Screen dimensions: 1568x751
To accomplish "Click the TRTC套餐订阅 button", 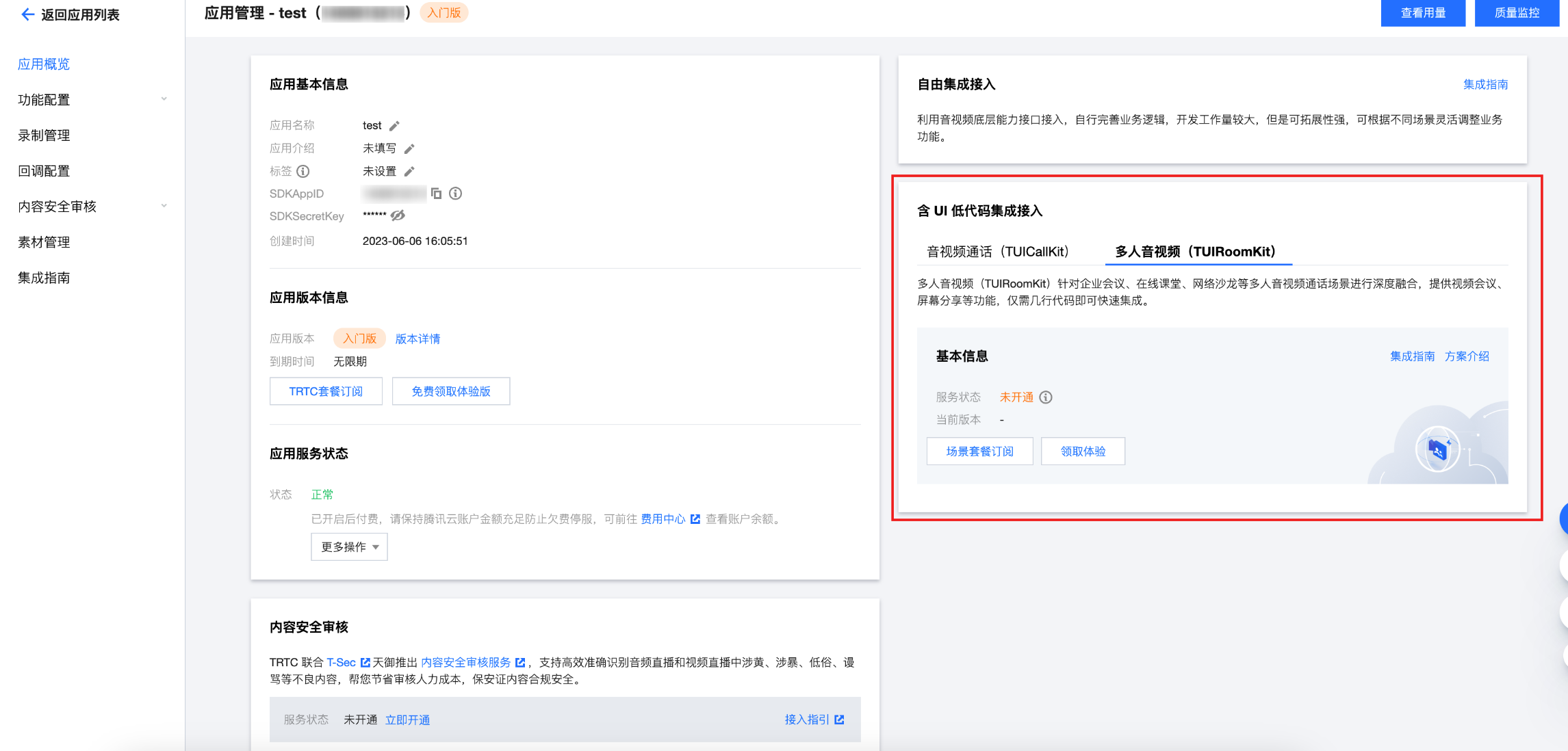I will pyautogui.click(x=326, y=391).
